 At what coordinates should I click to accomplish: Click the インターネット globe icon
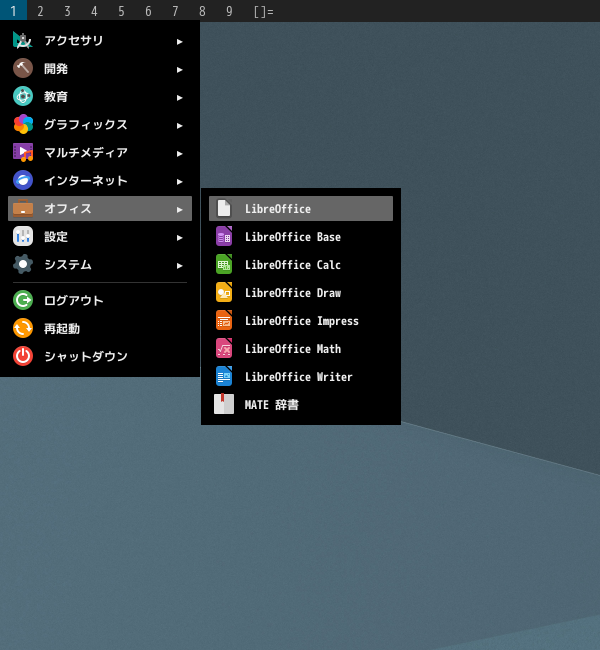[x=23, y=180]
